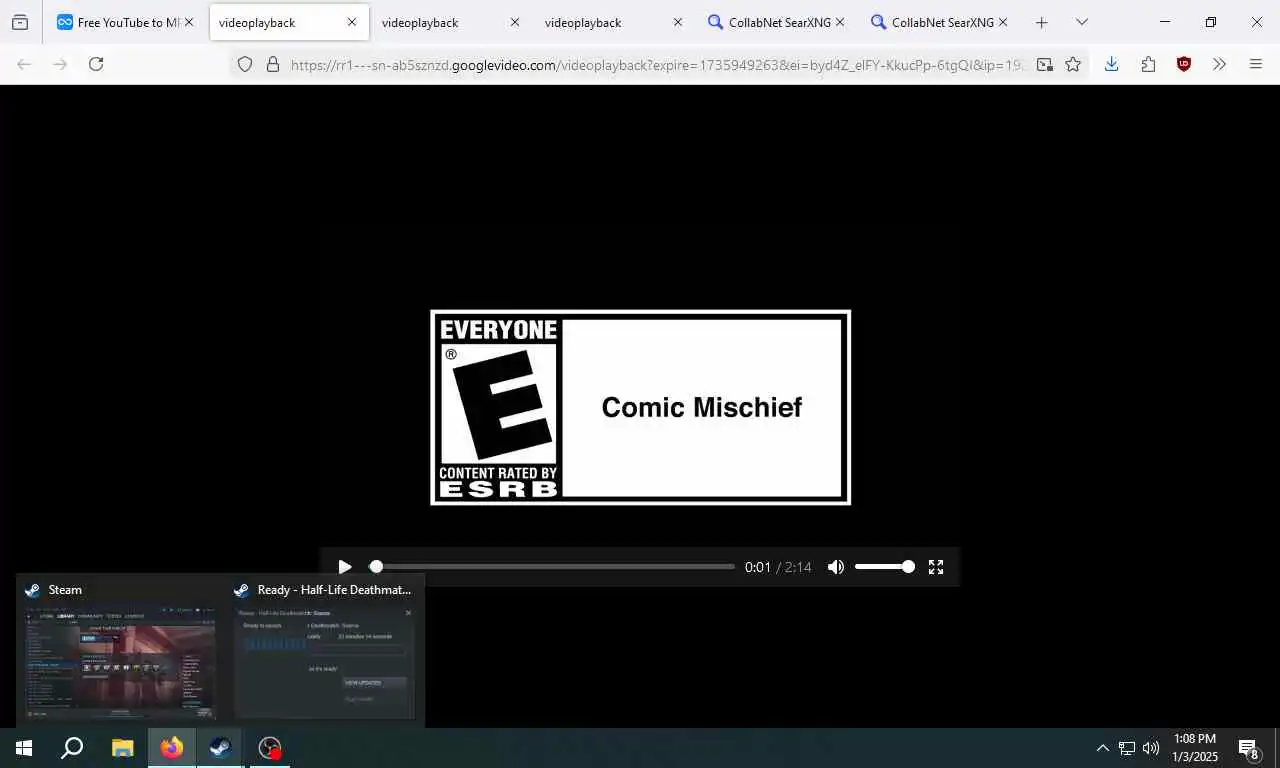Close the last CollabNet SearXNG tab
This screenshot has height=768, width=1280.
pyautogui.click(x=1003, y=22)
